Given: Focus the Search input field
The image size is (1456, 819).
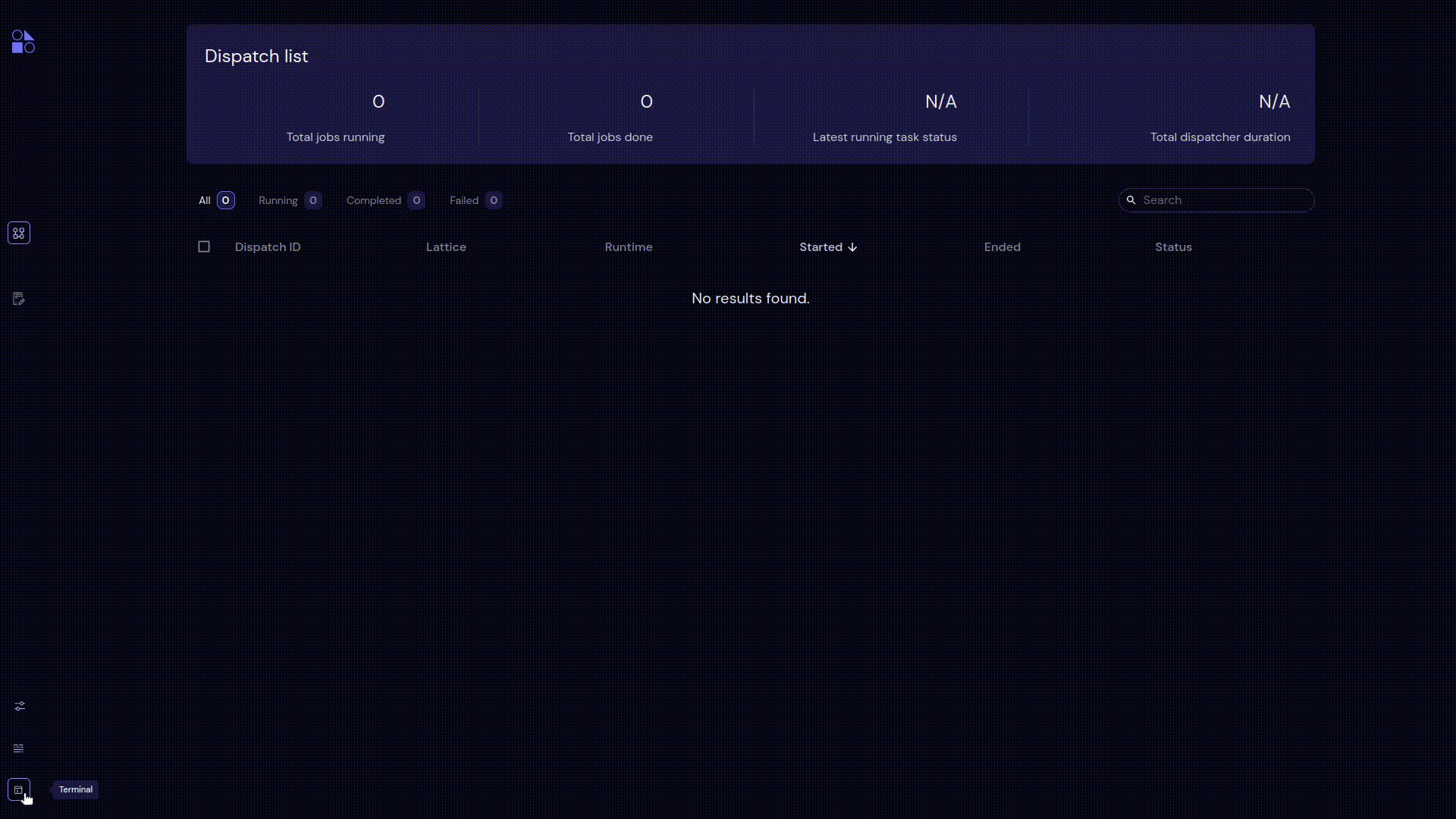Looking at the screenshot, I should 1216,200.
